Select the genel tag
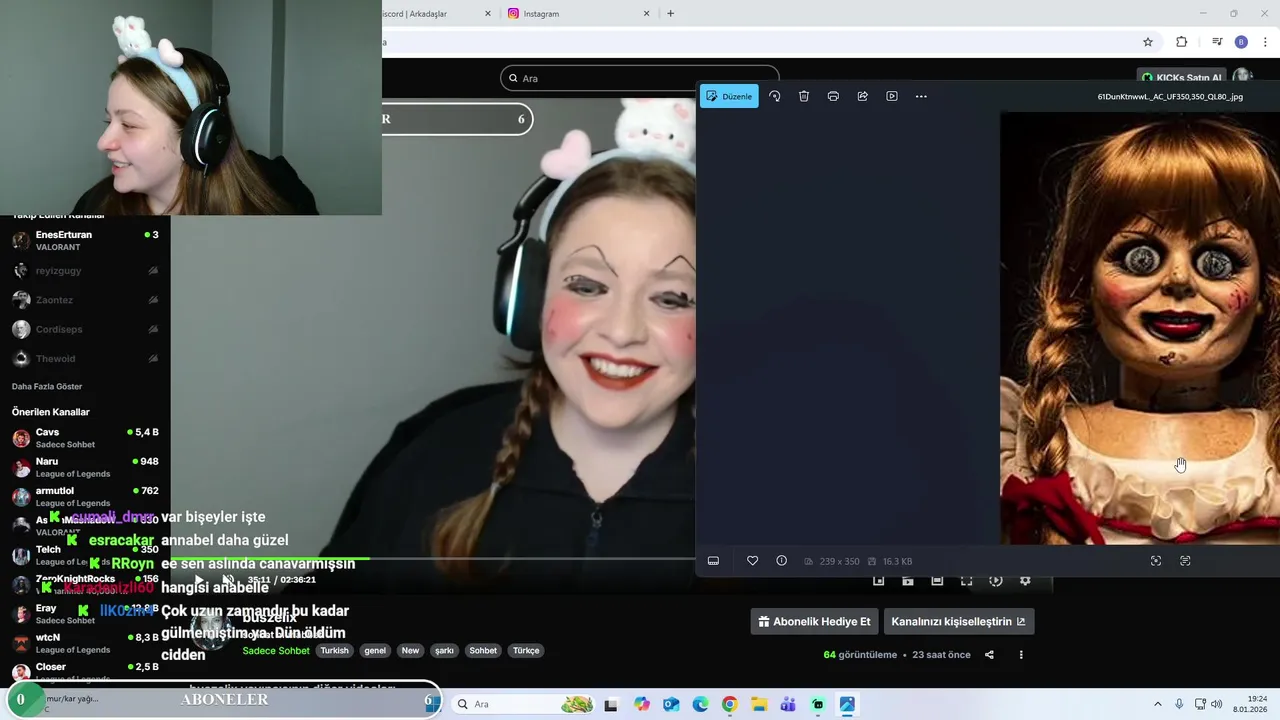Viewport: 1280px width, 720px height. (x=375, y=650)
